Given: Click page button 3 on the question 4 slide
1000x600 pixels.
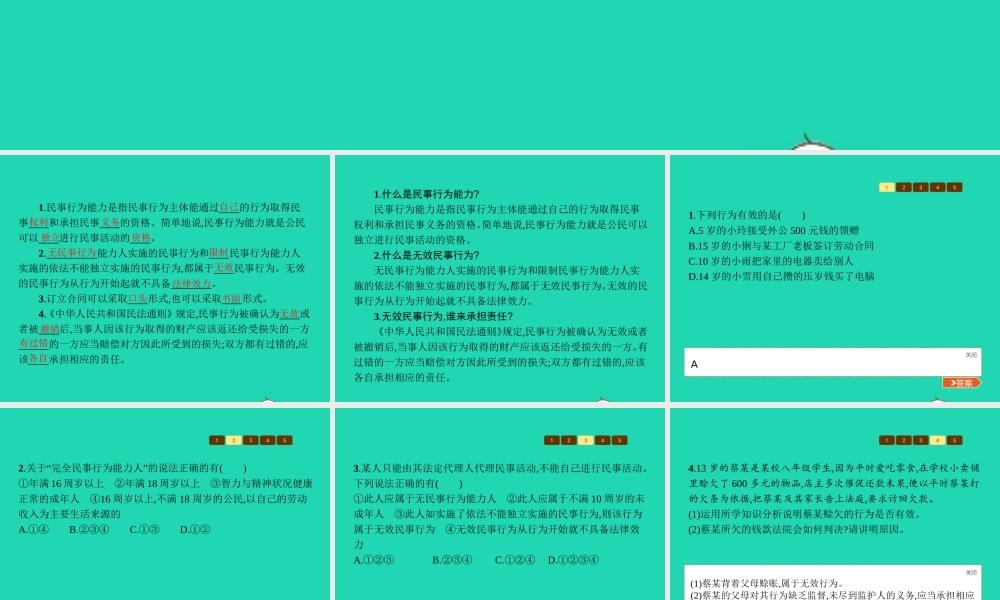Looking at the screenshot, I should pos(920,441).
